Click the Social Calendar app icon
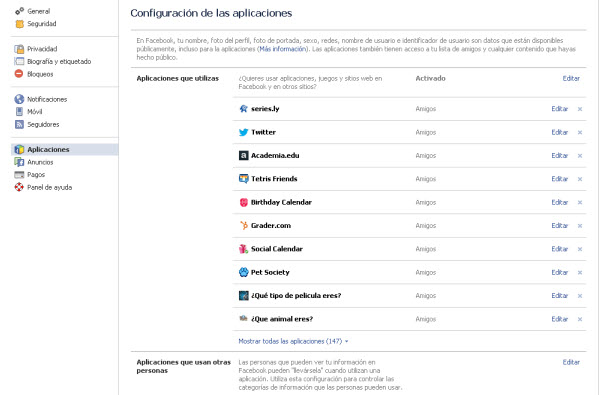This screenshot has width=599, height=395. coord(243,249)
